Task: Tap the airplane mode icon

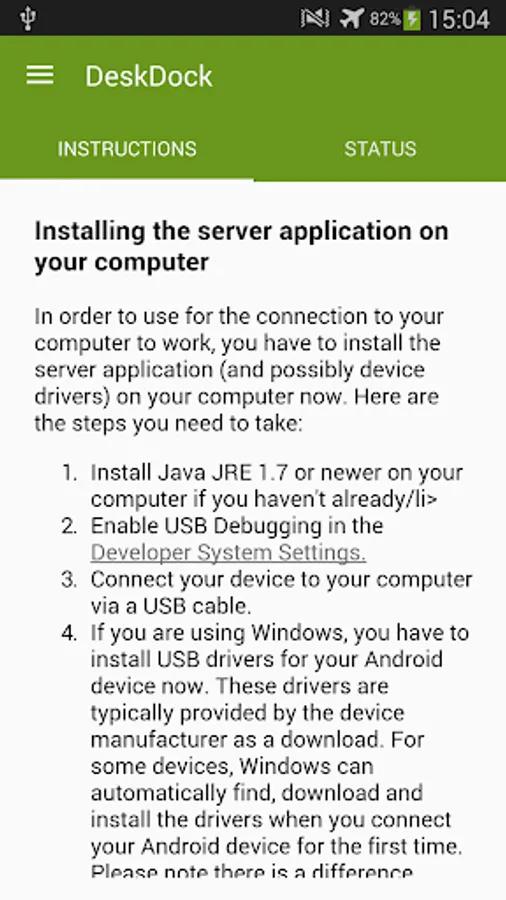Action: click(x=352, y=19)
